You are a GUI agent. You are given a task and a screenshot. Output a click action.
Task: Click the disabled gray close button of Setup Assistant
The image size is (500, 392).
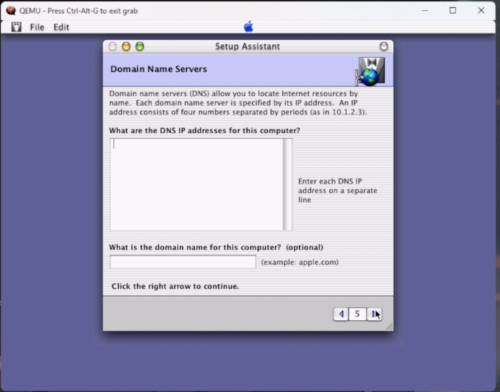[113, 47]
